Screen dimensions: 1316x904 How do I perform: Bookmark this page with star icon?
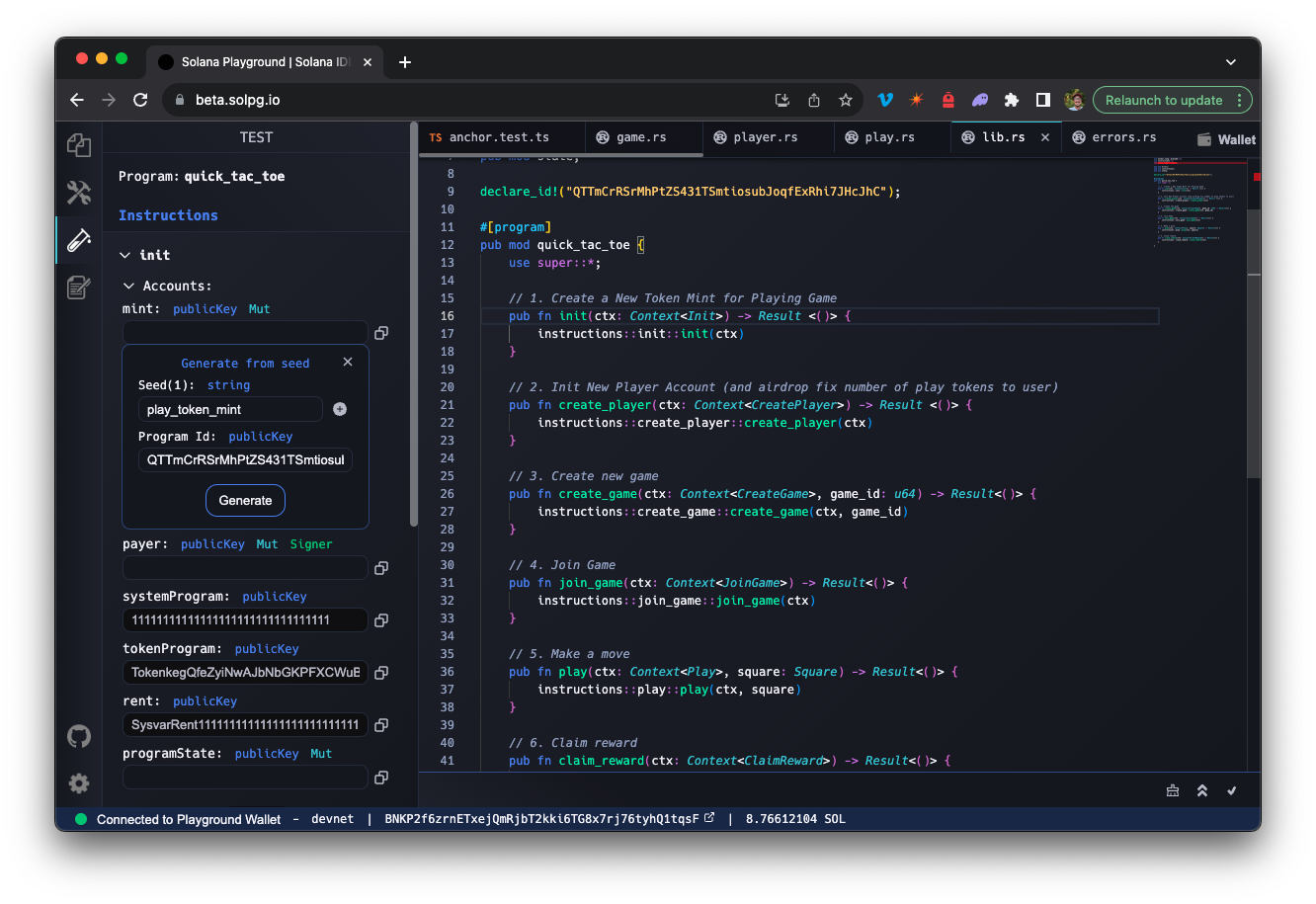coord(846,100)
